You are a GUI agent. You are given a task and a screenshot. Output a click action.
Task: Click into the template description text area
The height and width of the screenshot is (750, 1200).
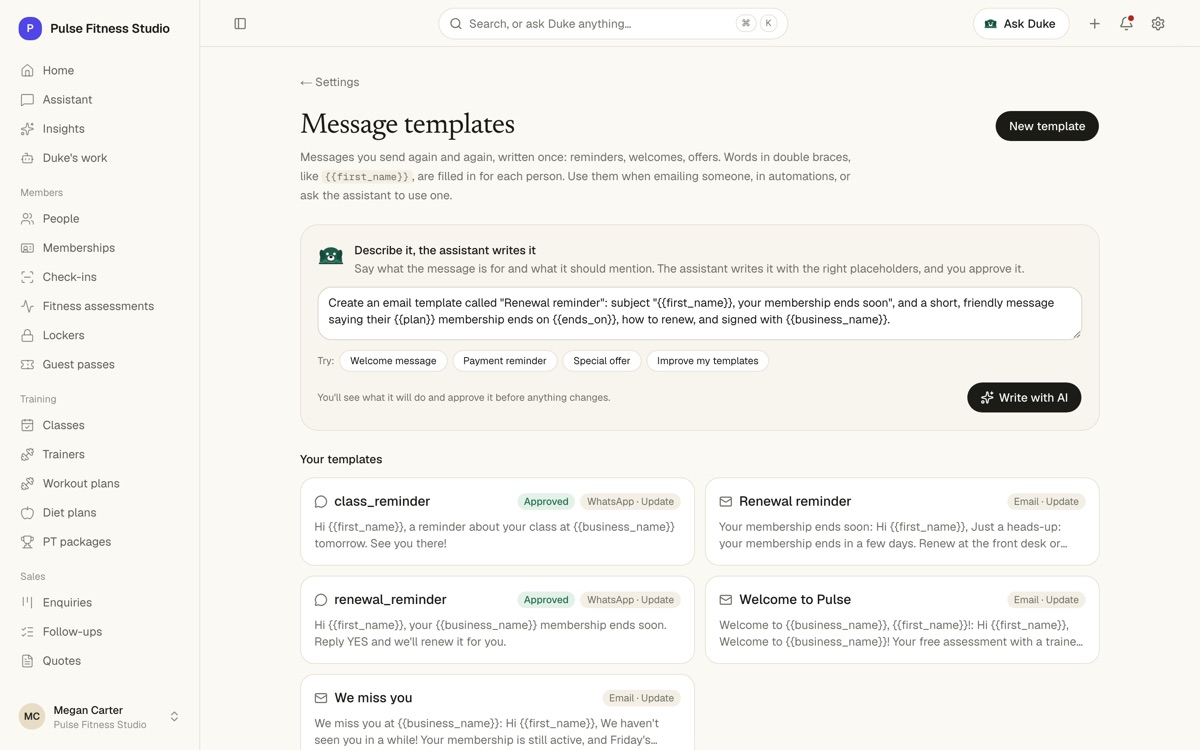pos(700,313)
